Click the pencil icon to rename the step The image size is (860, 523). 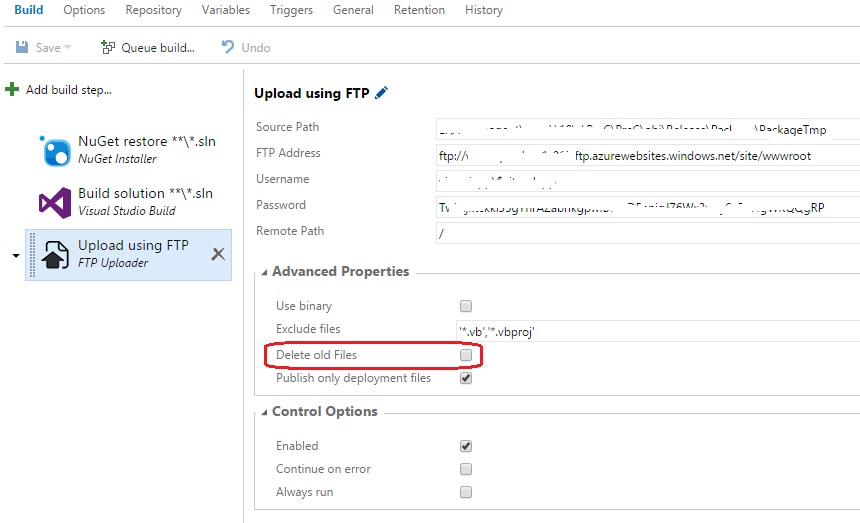click(382, 93)
